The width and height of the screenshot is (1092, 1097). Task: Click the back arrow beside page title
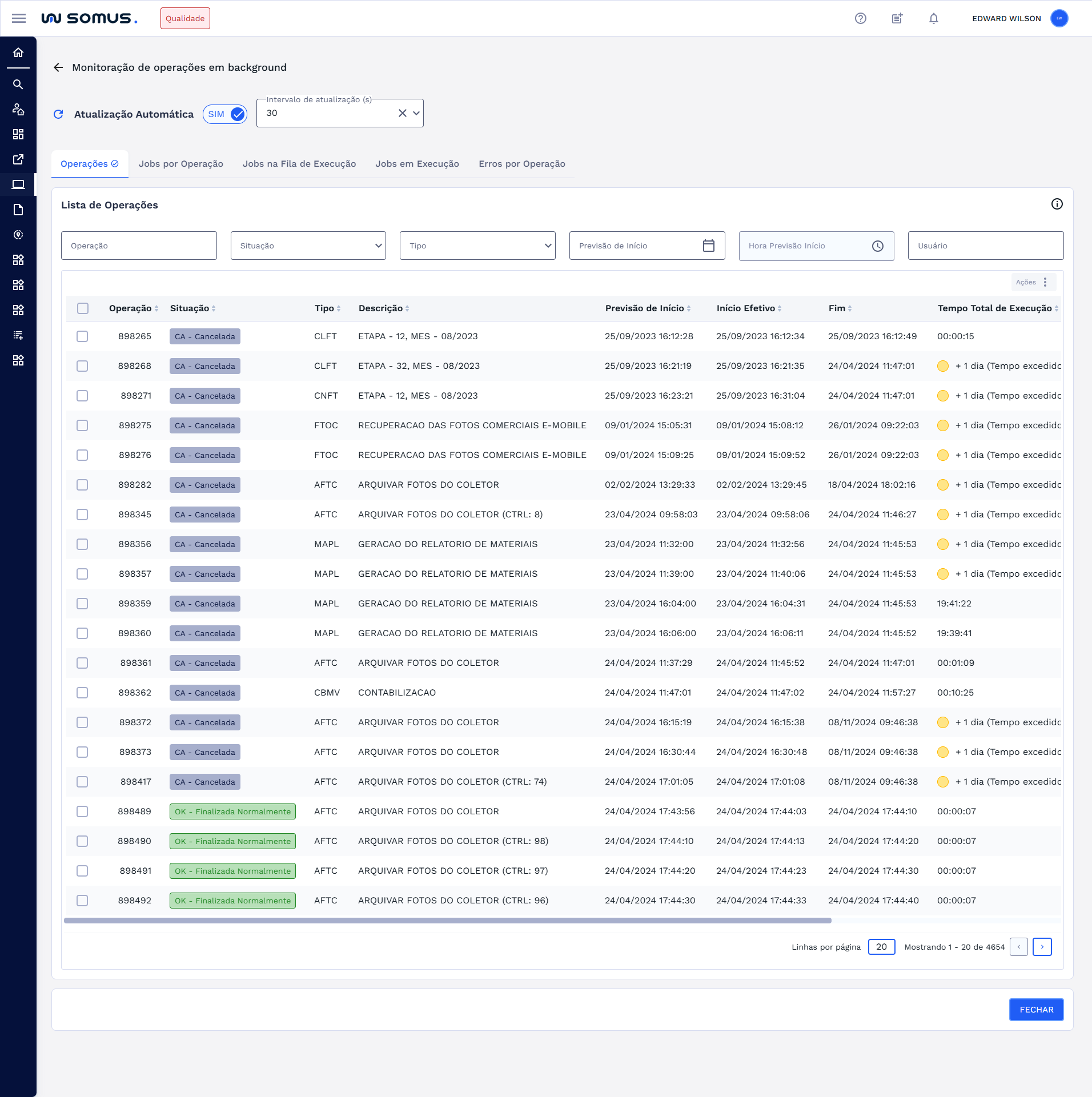tap(58, 67)
